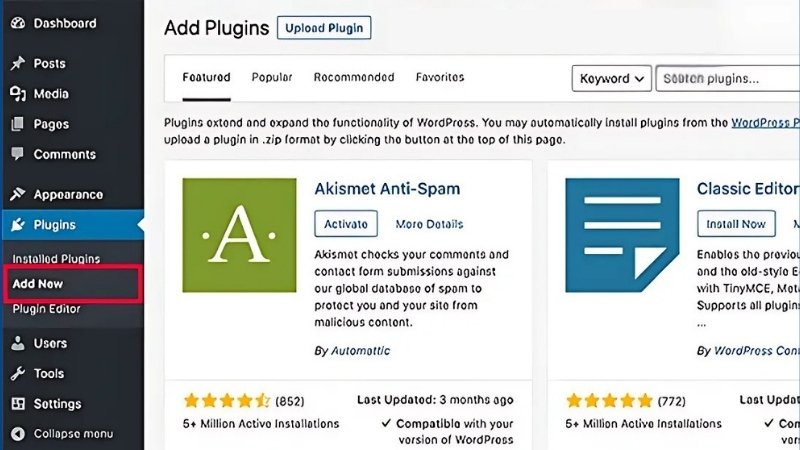
Task: Click the Appearance paintbrush icon
Action: click(17, 195)
